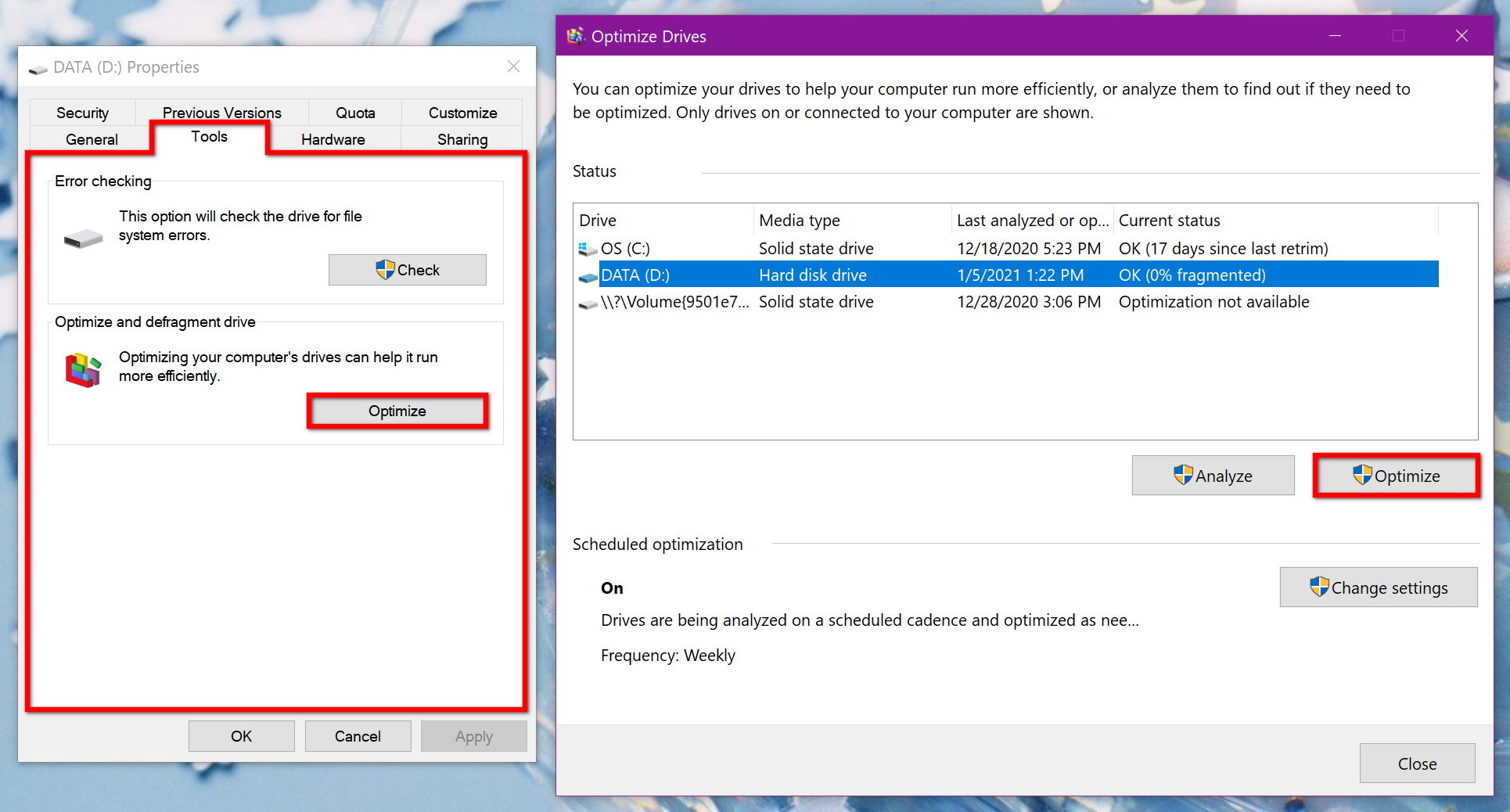Click the Optimize Drives title bar icon
This screenshot has width=1510, height=812.
point(576,35)
